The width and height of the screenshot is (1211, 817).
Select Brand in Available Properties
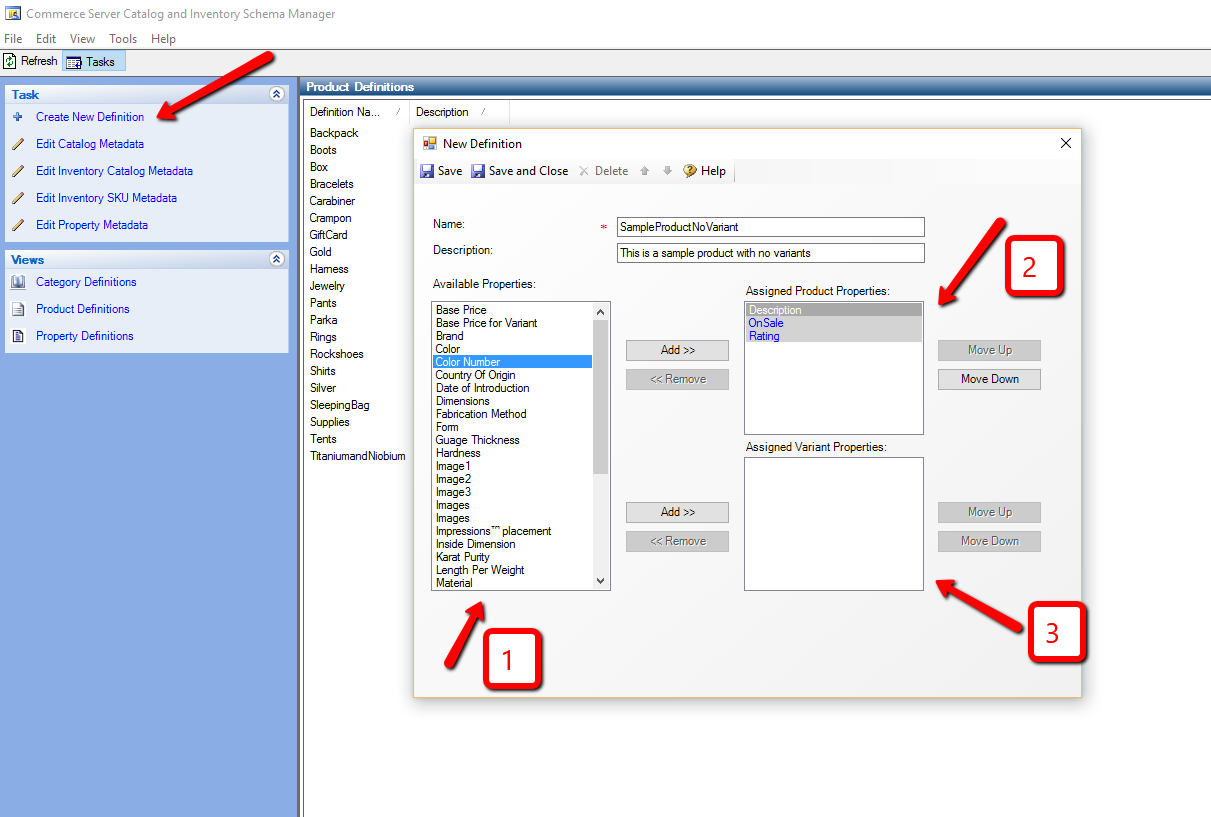tap(512, 336)
